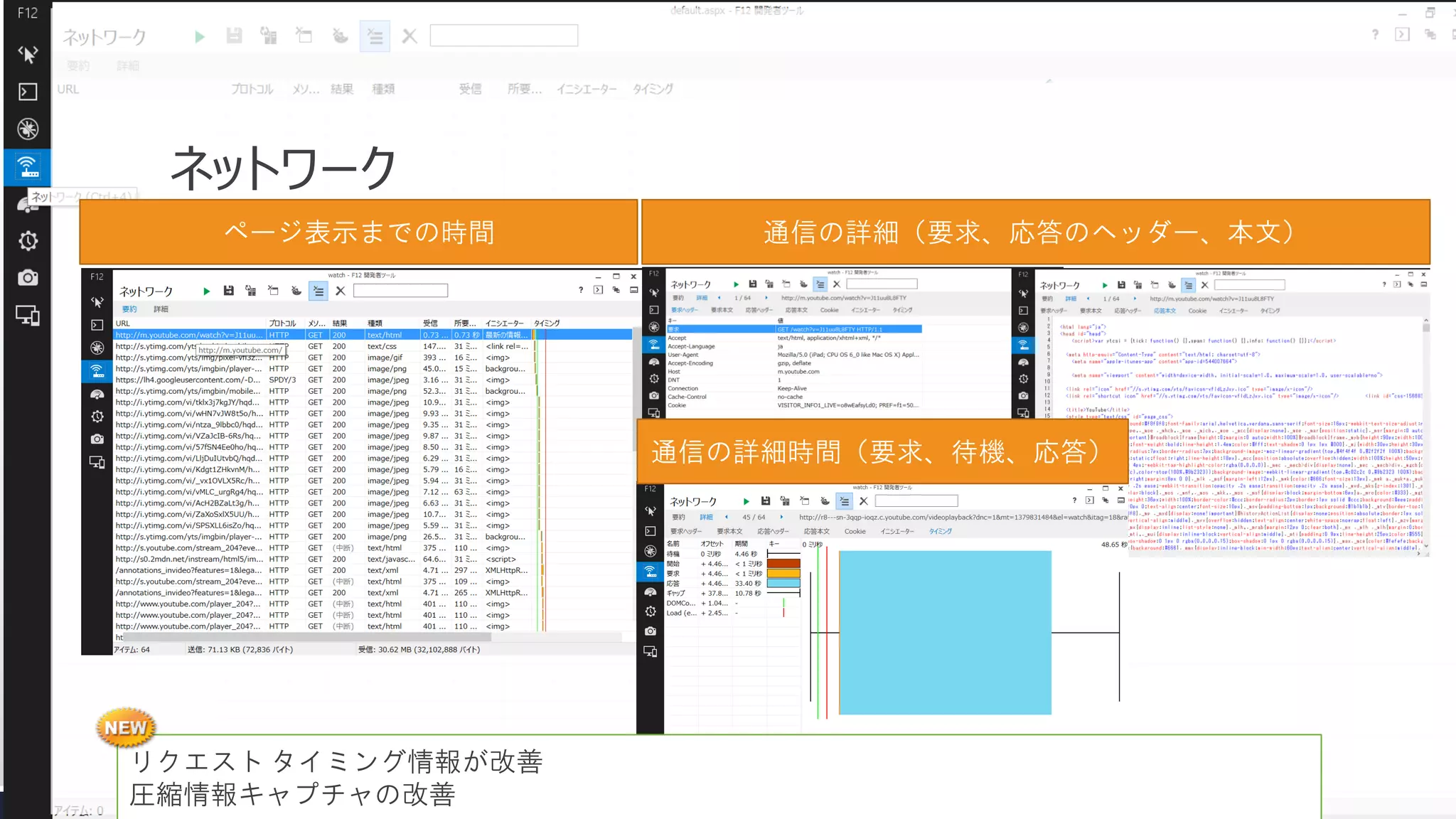The width and height of the screenshot is (1456, 819).
Task: Click help question mark in request-list screenshot
Action: coord(581,290)
